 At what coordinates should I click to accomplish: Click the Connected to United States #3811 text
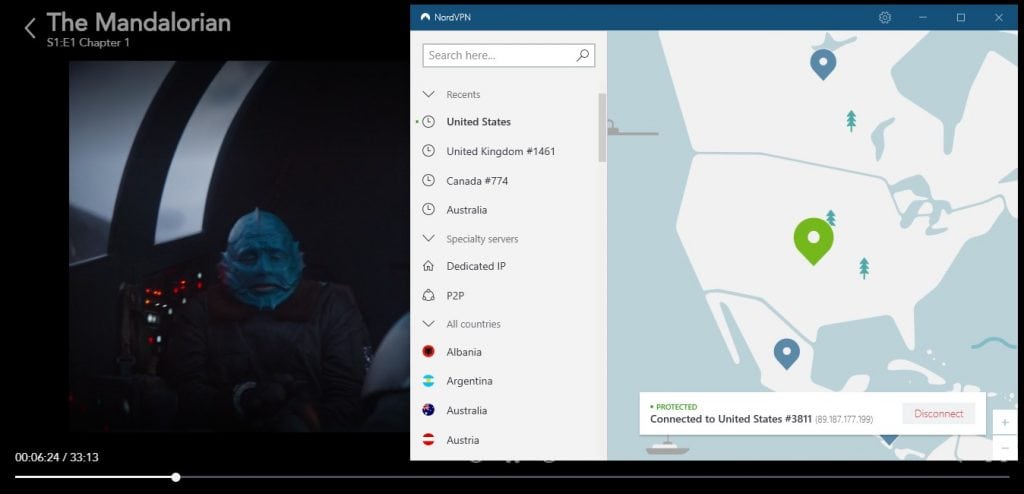(731, 419)
